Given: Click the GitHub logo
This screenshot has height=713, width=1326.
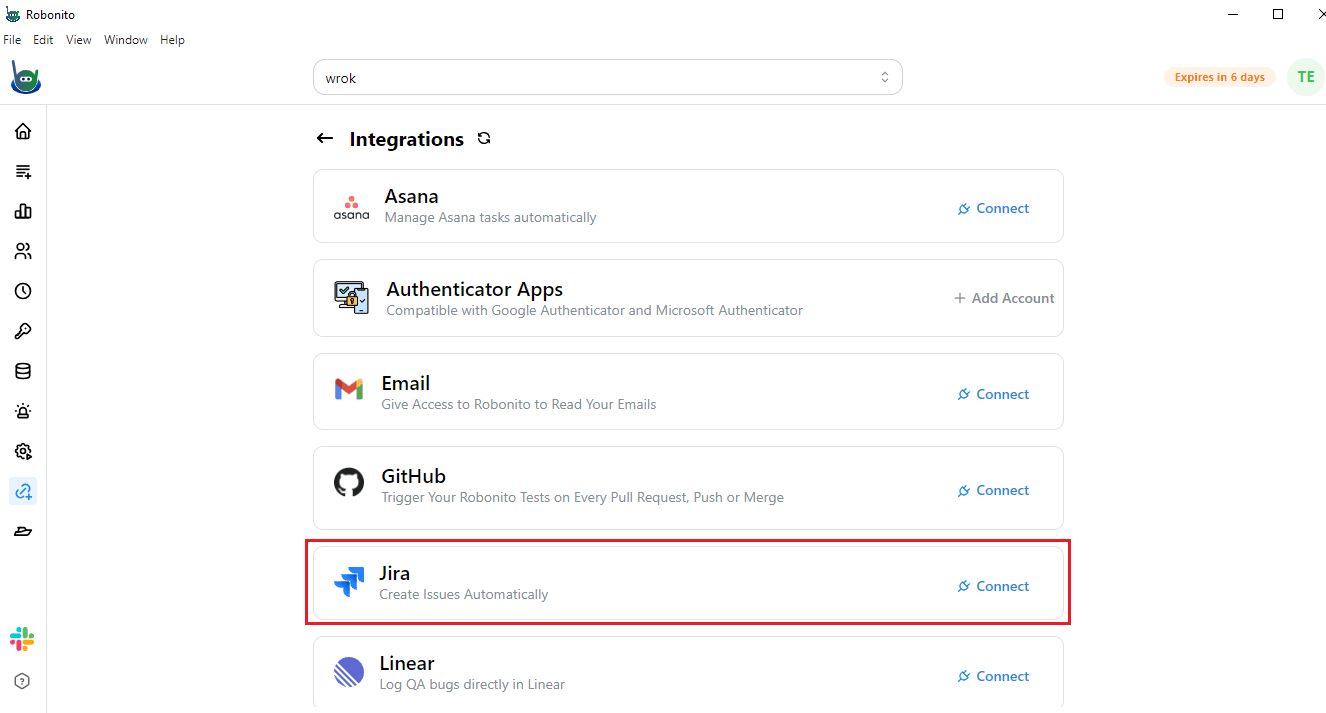Looking at the screenshot, I should 349,484.
